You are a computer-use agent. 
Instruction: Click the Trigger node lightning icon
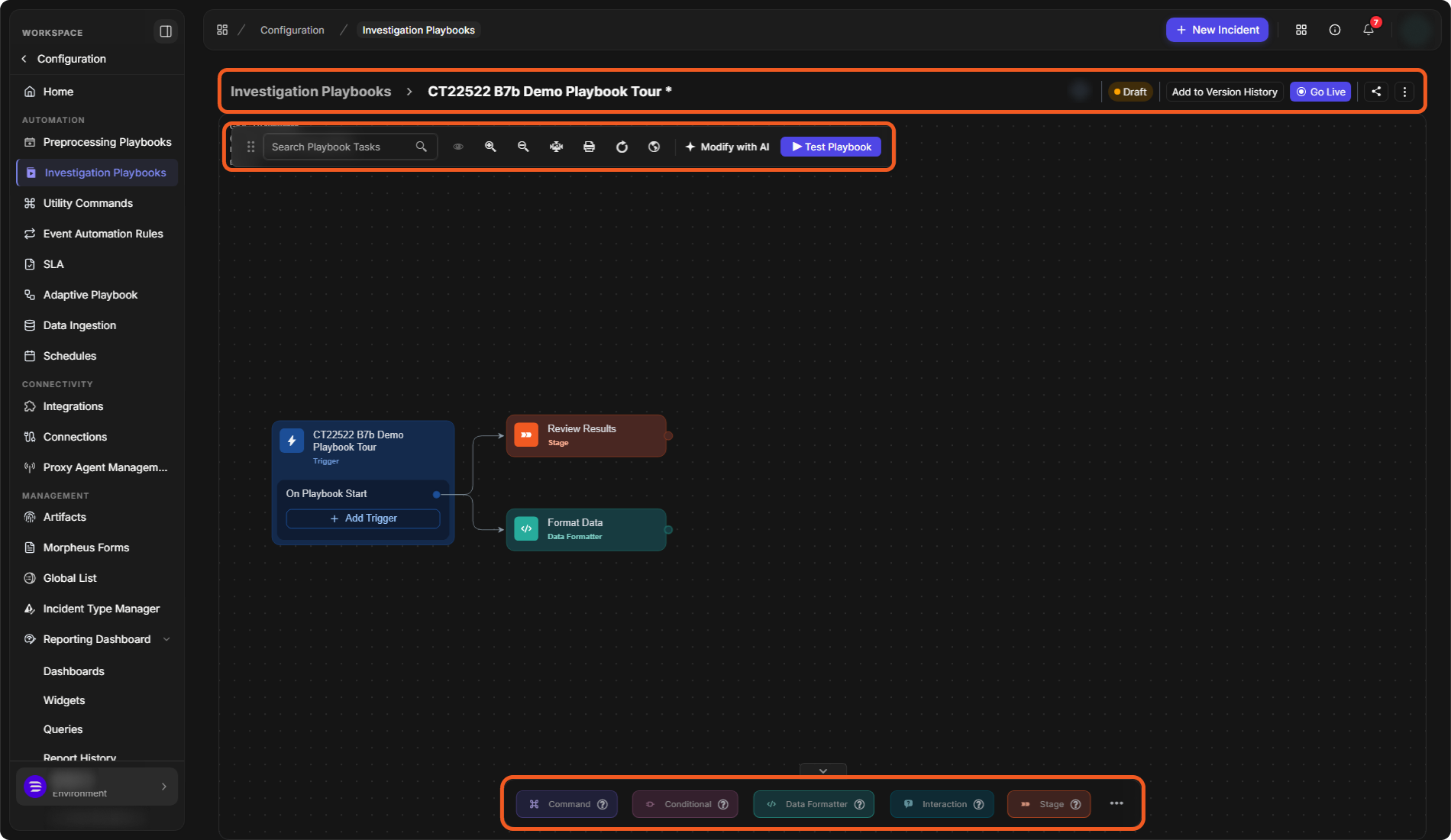coord(292,441)
